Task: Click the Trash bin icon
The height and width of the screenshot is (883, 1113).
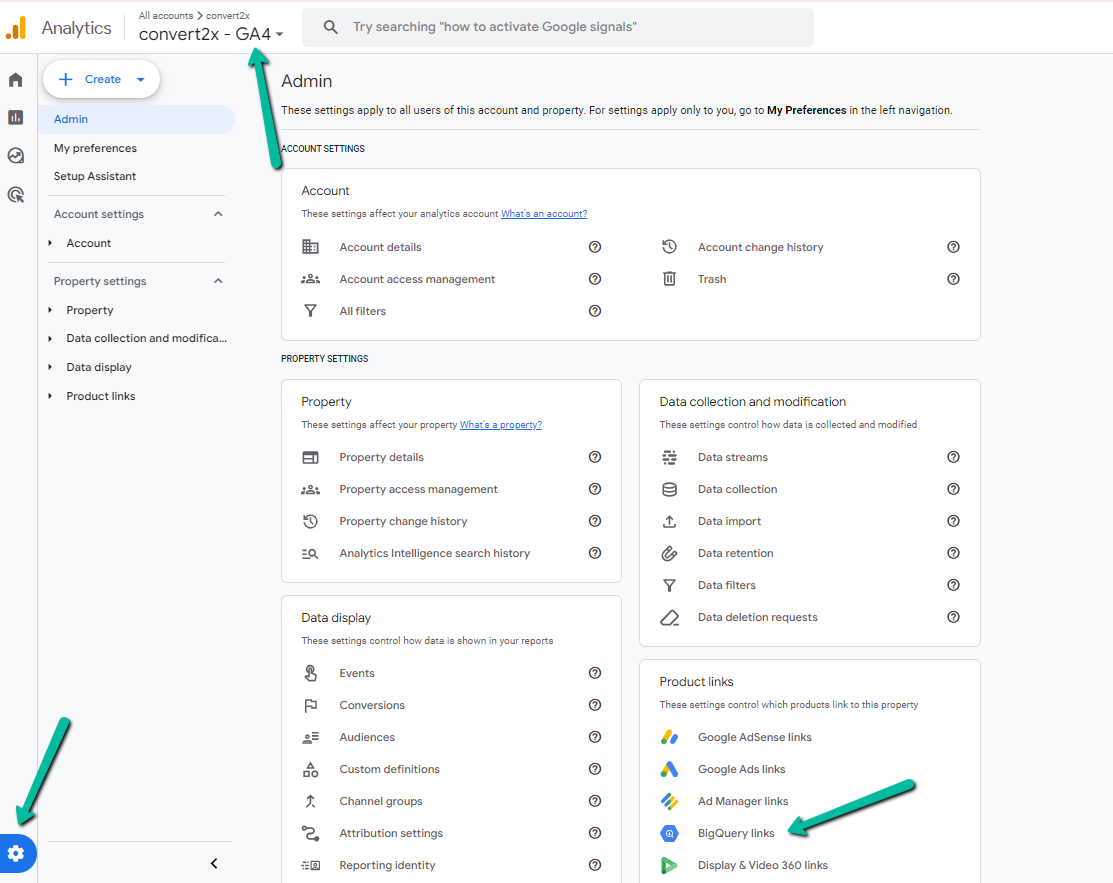Action: pos(669,279)
